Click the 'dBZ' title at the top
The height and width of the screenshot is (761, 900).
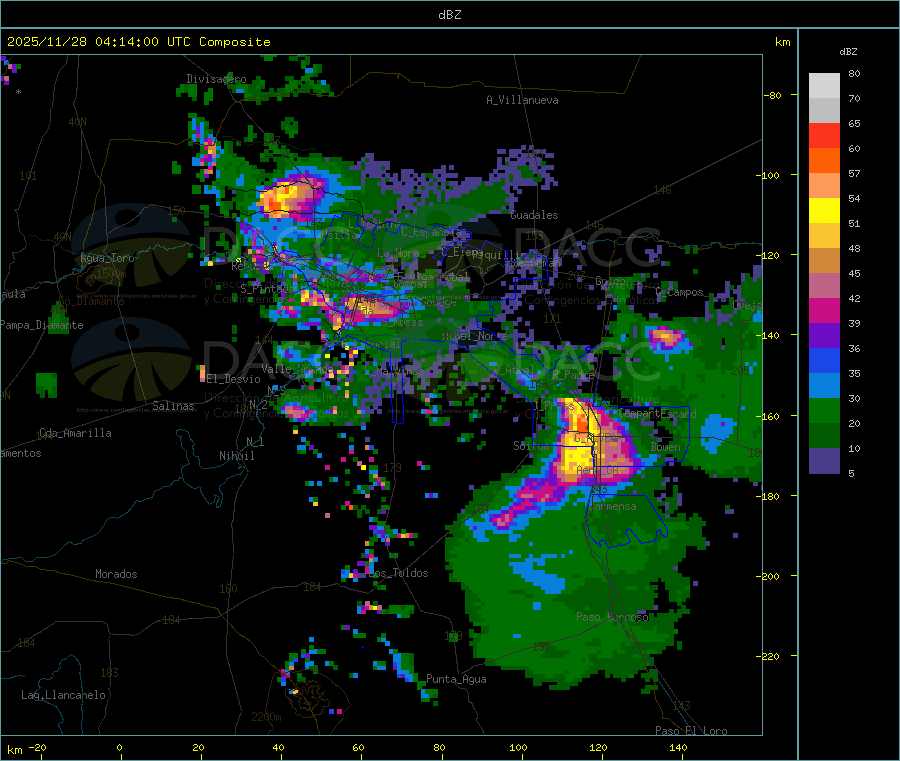[449, 15]
